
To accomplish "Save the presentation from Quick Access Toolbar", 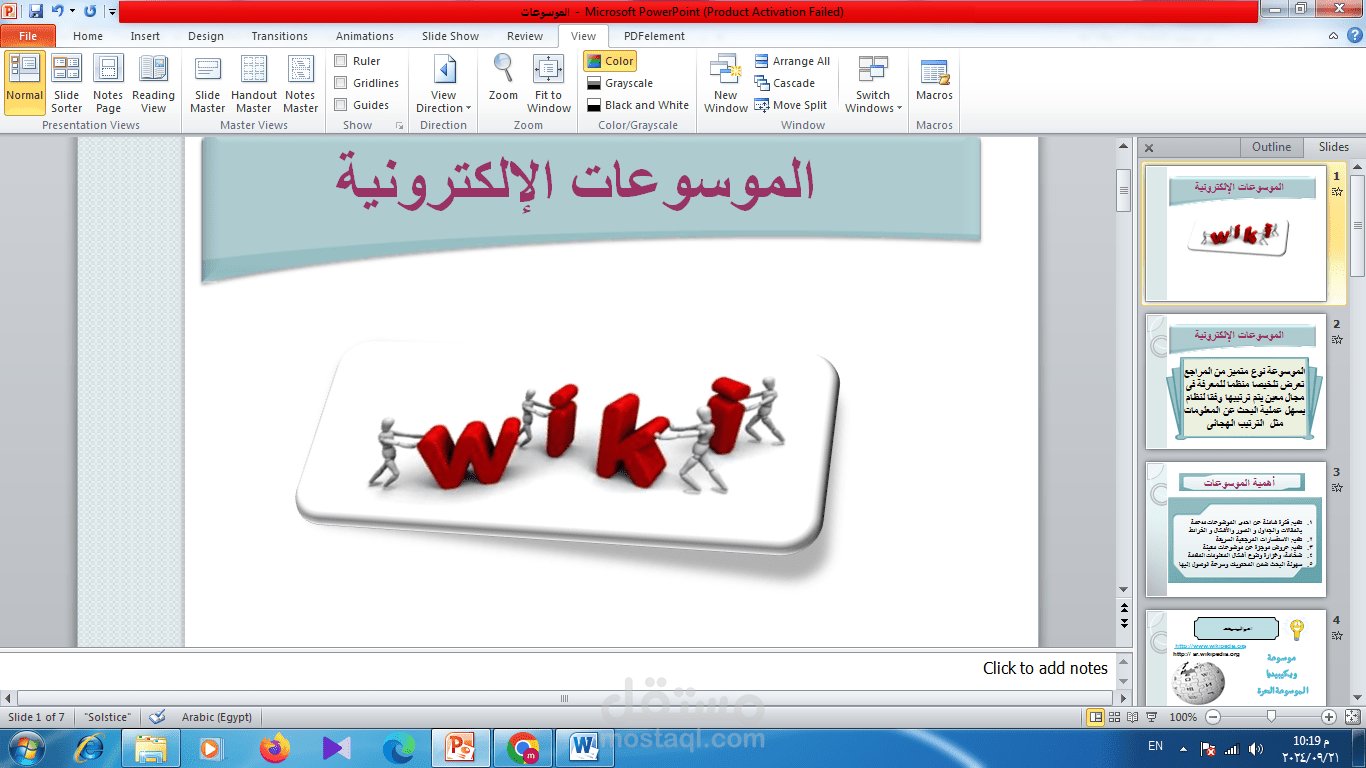I will point(36,11).
